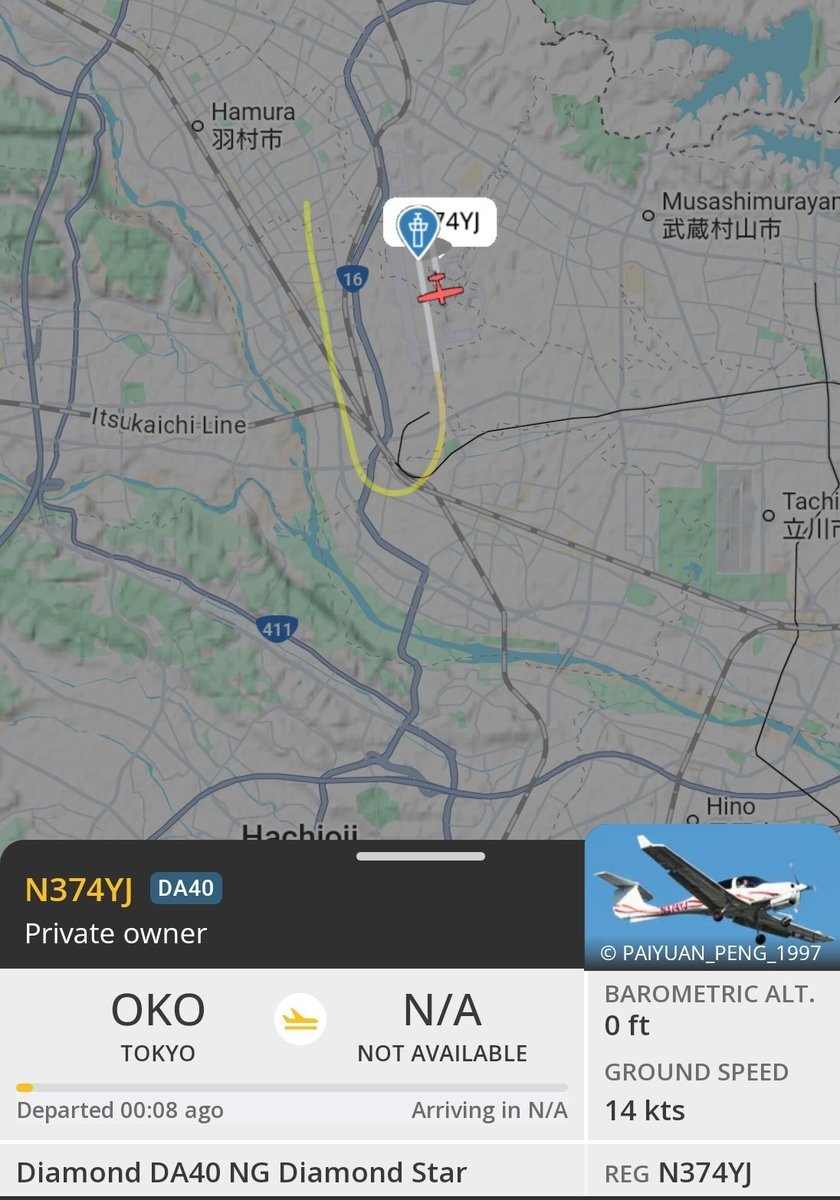Click the Musashimurayama city marker dot
Screen dimensions: 840x1200
click(649, 215)
